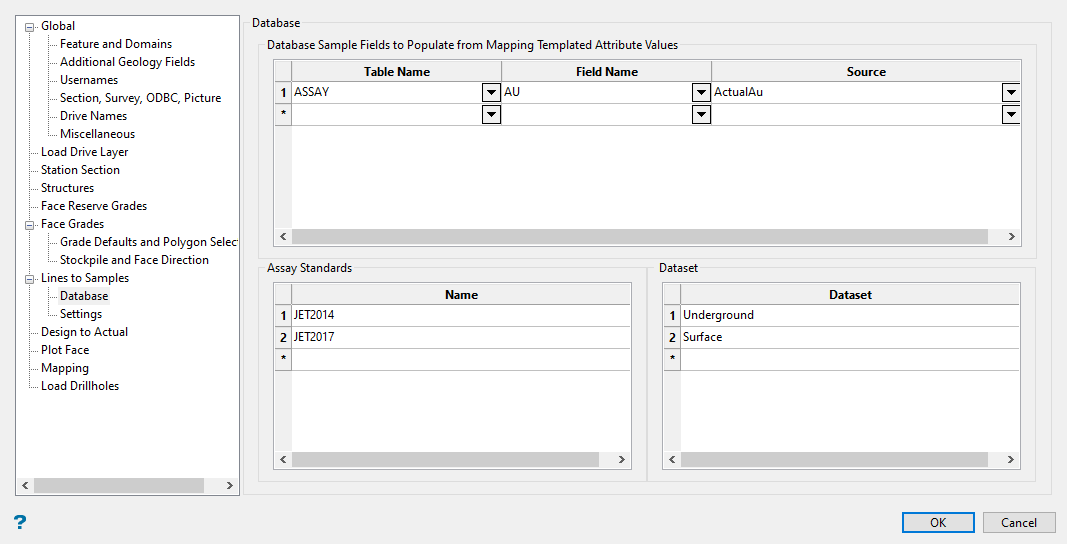1067x544 pixels.
Task: Select row 2 header in Dataset table
Action: pos(672,337)
